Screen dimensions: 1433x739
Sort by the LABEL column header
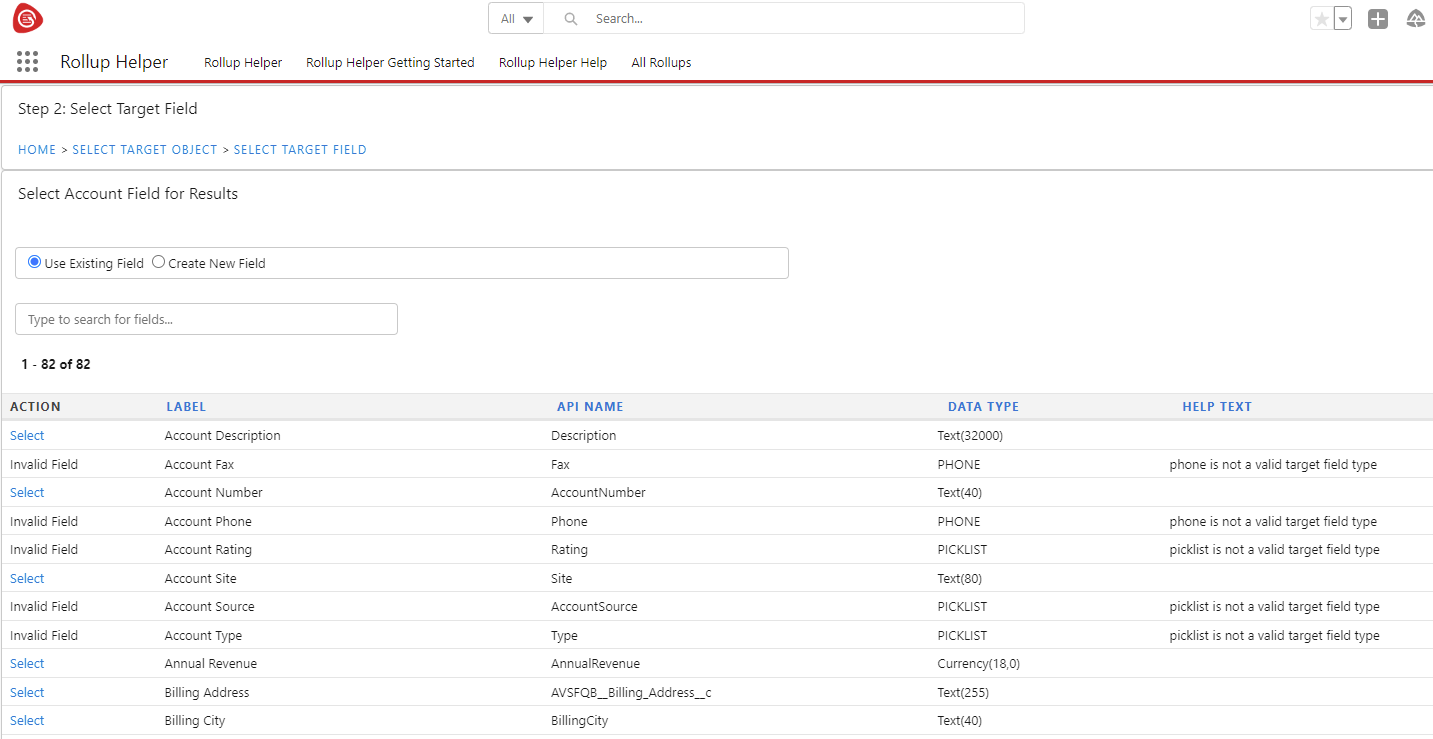pyautogui.click(x=186, y=407)
